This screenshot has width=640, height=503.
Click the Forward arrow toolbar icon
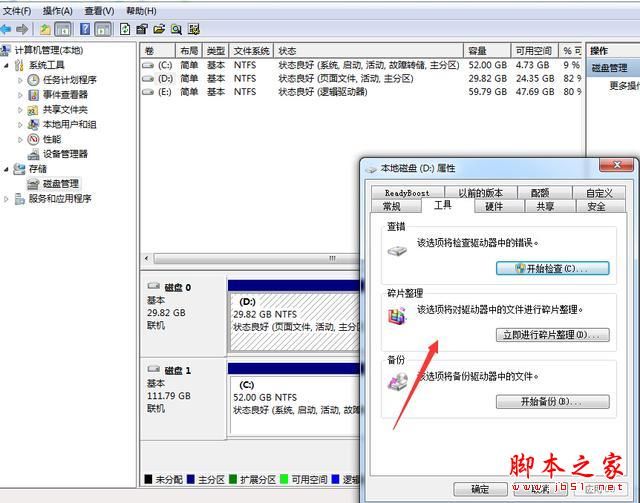click(x=22, y=29)
